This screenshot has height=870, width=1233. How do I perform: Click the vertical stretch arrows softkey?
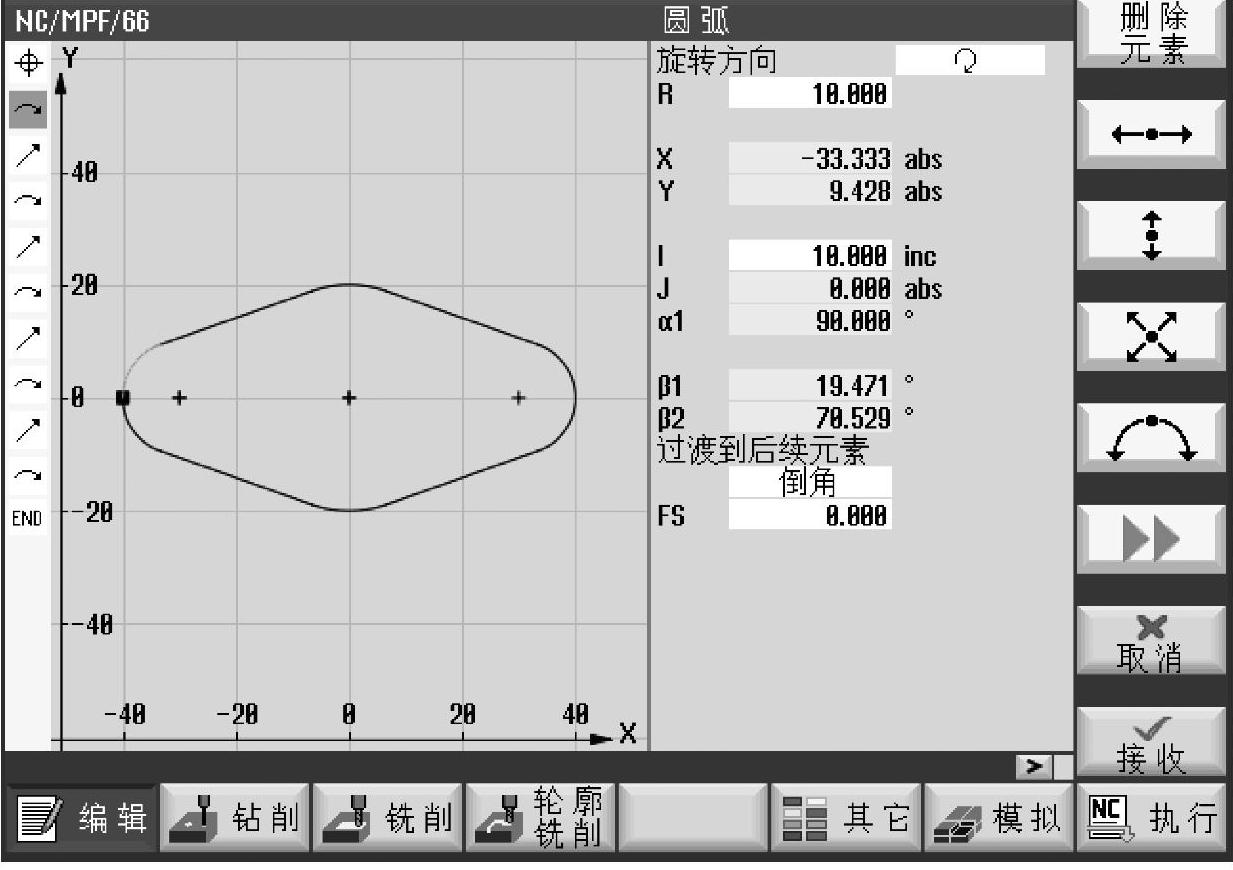click(x=1151, y=236)
